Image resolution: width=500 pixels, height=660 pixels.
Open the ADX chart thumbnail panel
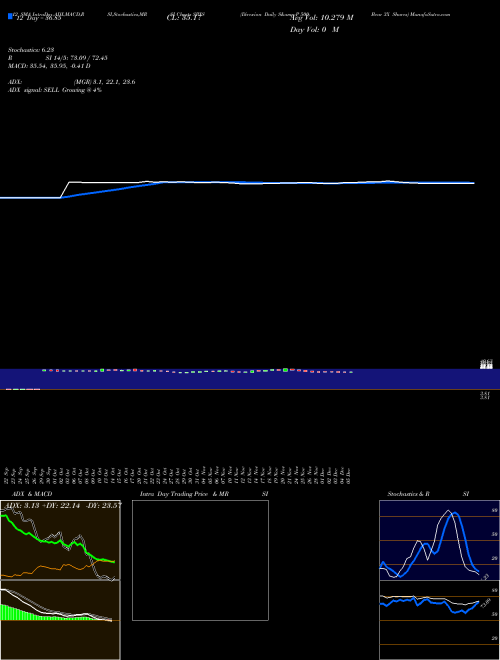60,540
